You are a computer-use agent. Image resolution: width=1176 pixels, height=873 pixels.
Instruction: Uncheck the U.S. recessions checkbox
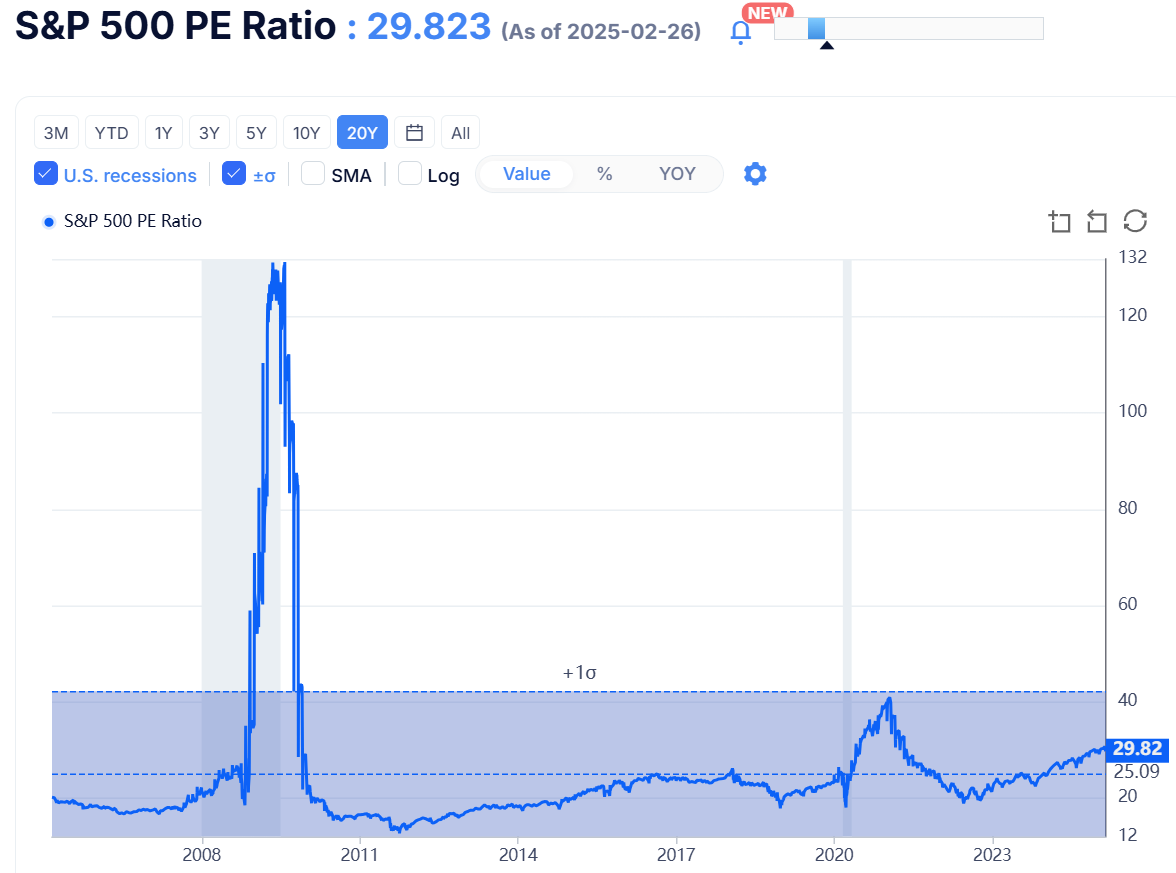tap(46, 173)
